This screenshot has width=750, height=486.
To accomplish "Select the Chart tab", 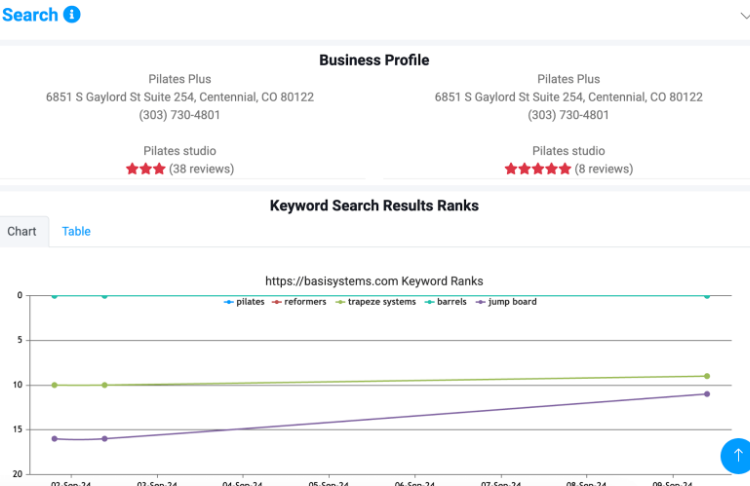I will [x=22, y=232].
